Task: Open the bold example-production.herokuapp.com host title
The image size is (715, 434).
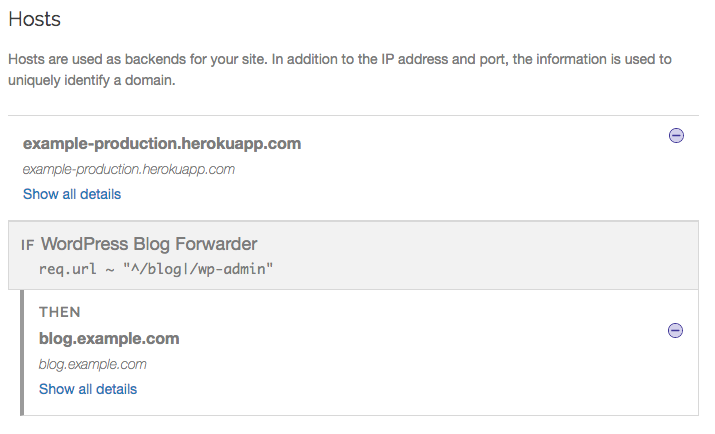Action: (x=162, y=144)
